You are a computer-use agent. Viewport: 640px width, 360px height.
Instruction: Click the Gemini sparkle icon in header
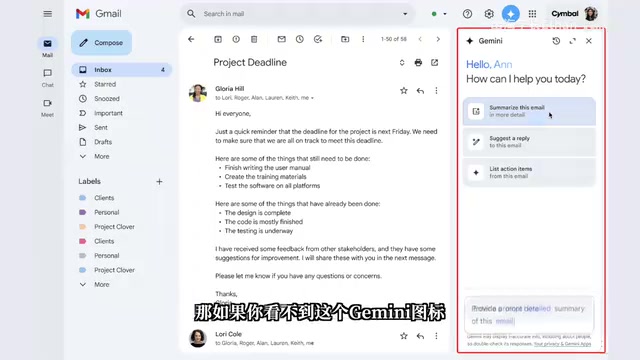tap(511, 14)
